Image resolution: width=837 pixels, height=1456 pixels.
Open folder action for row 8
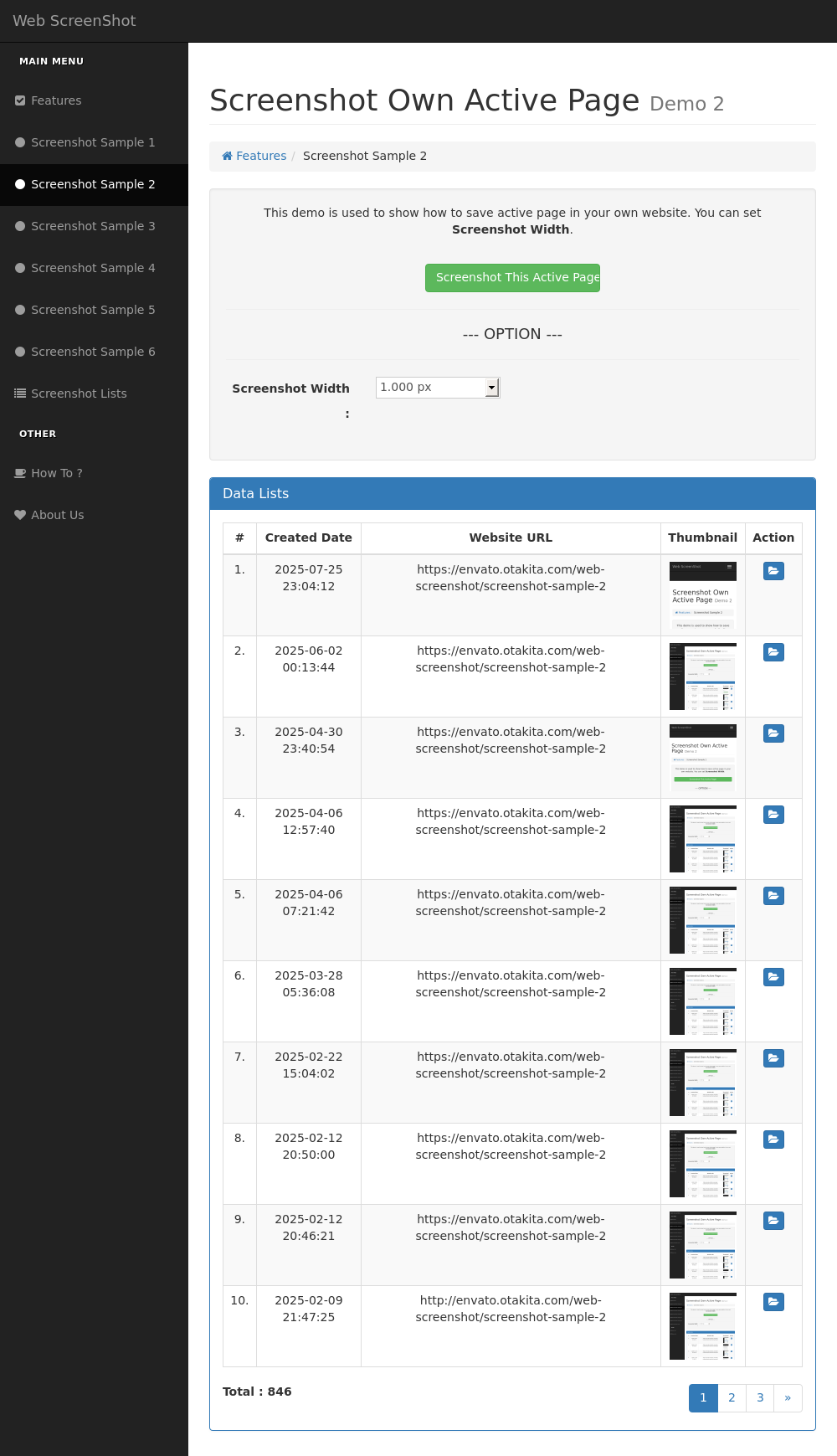(773, 1140)
